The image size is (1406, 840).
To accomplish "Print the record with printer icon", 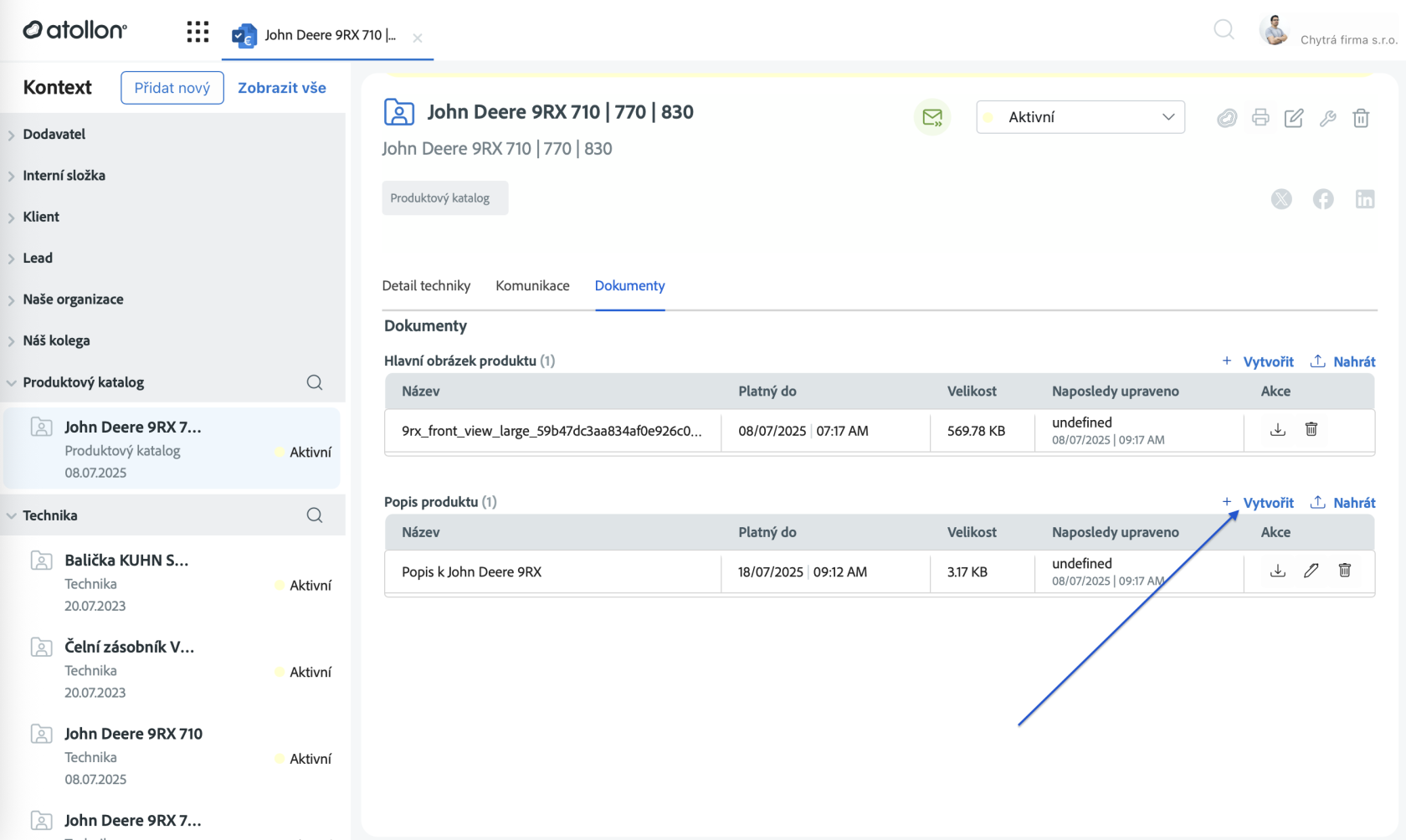I will click(1260, 118).
